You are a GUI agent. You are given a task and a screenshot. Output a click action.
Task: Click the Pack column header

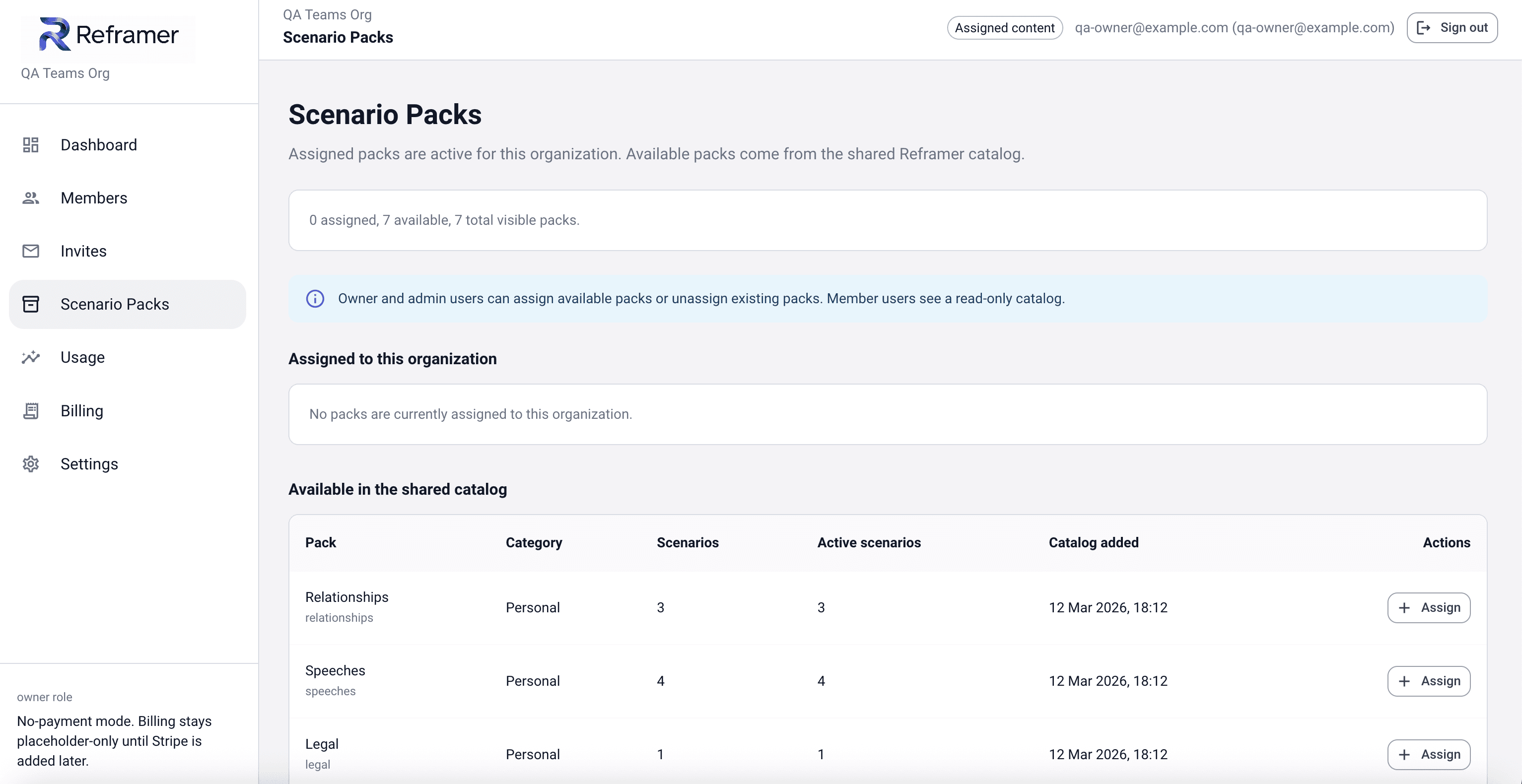tap(320, 542)
